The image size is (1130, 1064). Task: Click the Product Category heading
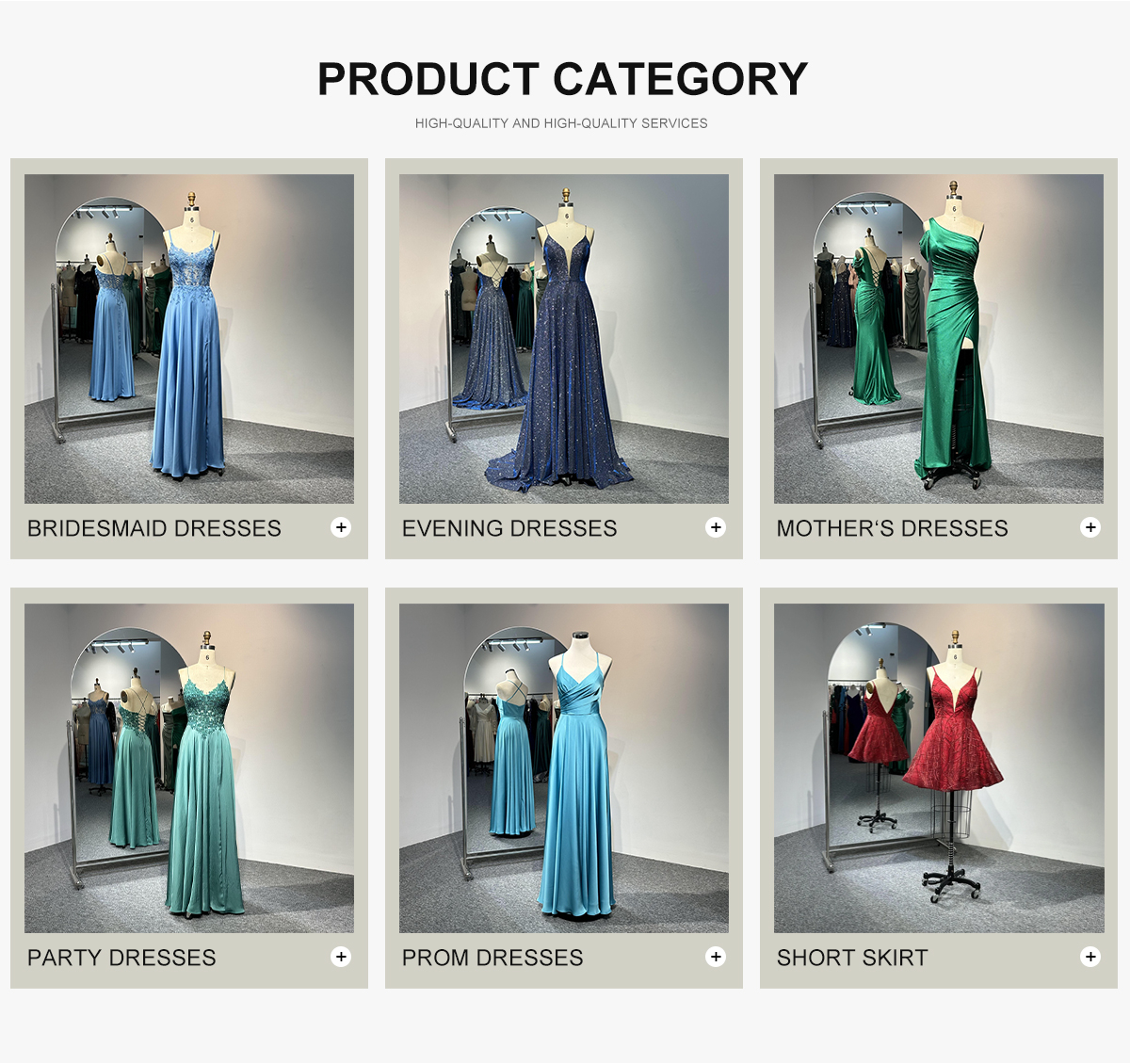pos(563,79)
